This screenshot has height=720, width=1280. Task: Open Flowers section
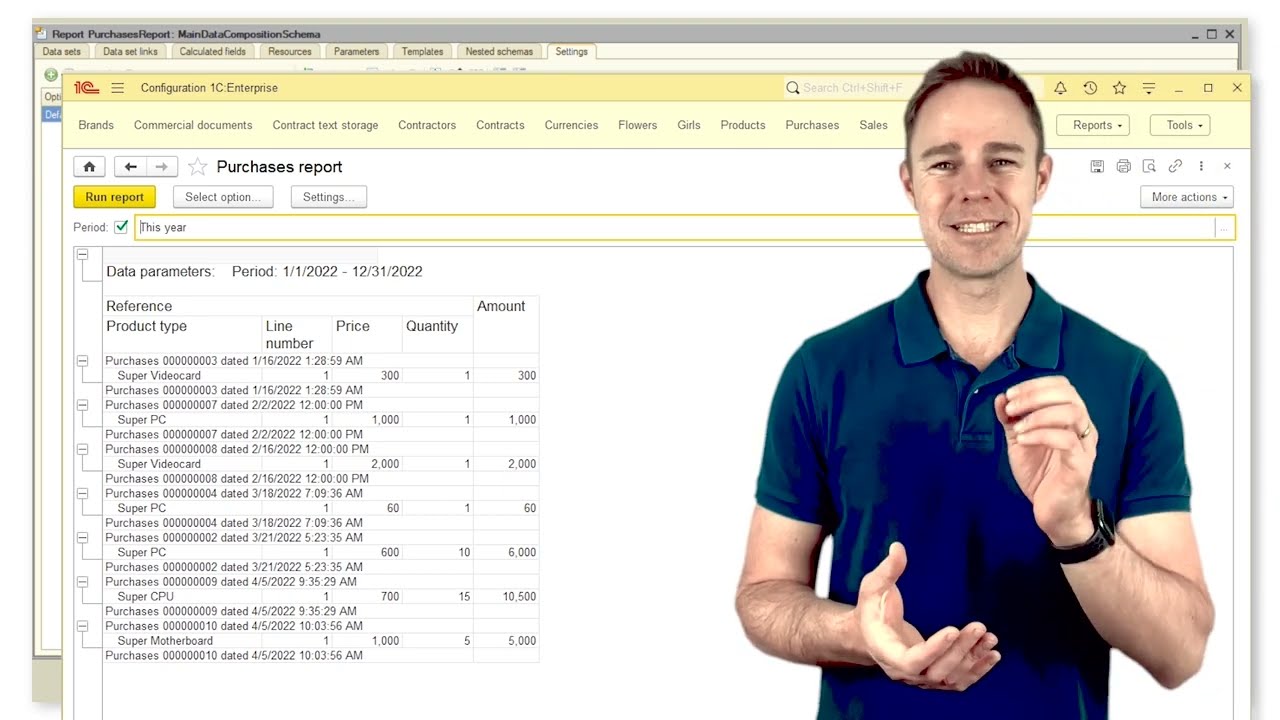(637, 125)
